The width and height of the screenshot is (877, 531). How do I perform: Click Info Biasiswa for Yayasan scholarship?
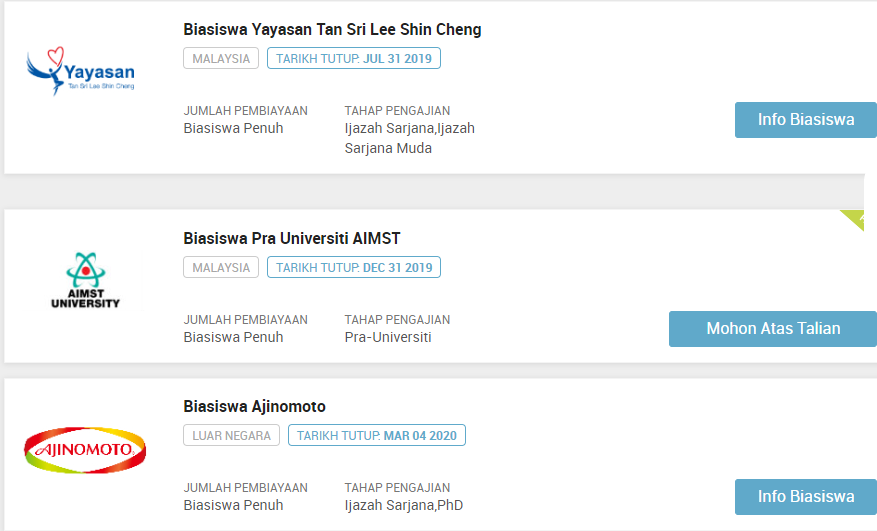[x=805, y=120]
